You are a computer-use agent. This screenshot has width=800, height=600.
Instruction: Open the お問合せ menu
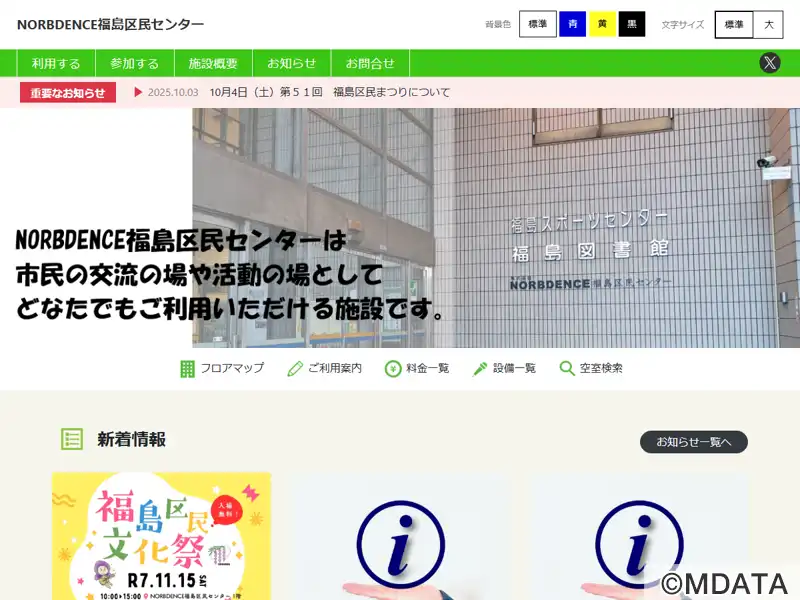point(370,63)
